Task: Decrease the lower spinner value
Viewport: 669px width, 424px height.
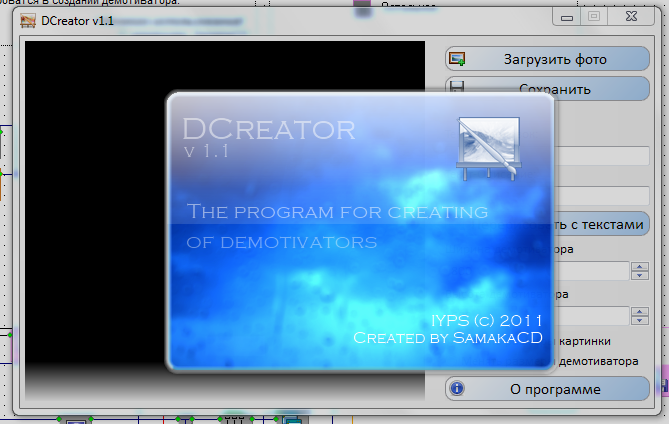Action: coord(637,321)
